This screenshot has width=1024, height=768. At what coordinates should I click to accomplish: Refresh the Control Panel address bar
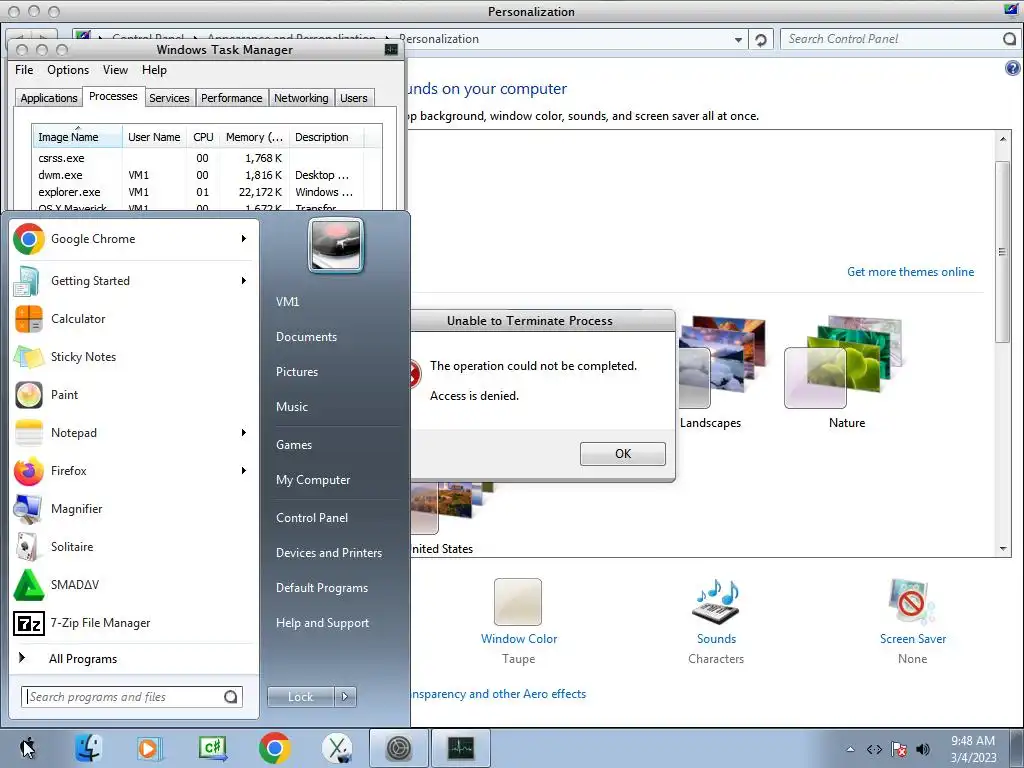coord(760,40)
